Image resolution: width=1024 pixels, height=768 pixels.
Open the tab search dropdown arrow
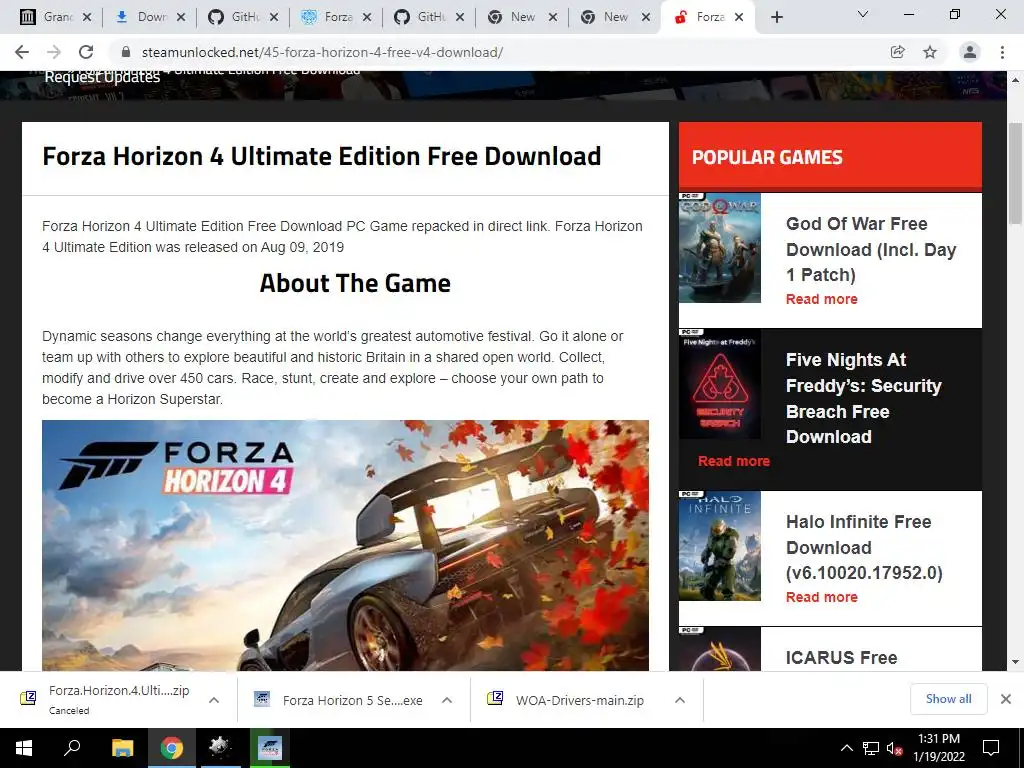863,14
